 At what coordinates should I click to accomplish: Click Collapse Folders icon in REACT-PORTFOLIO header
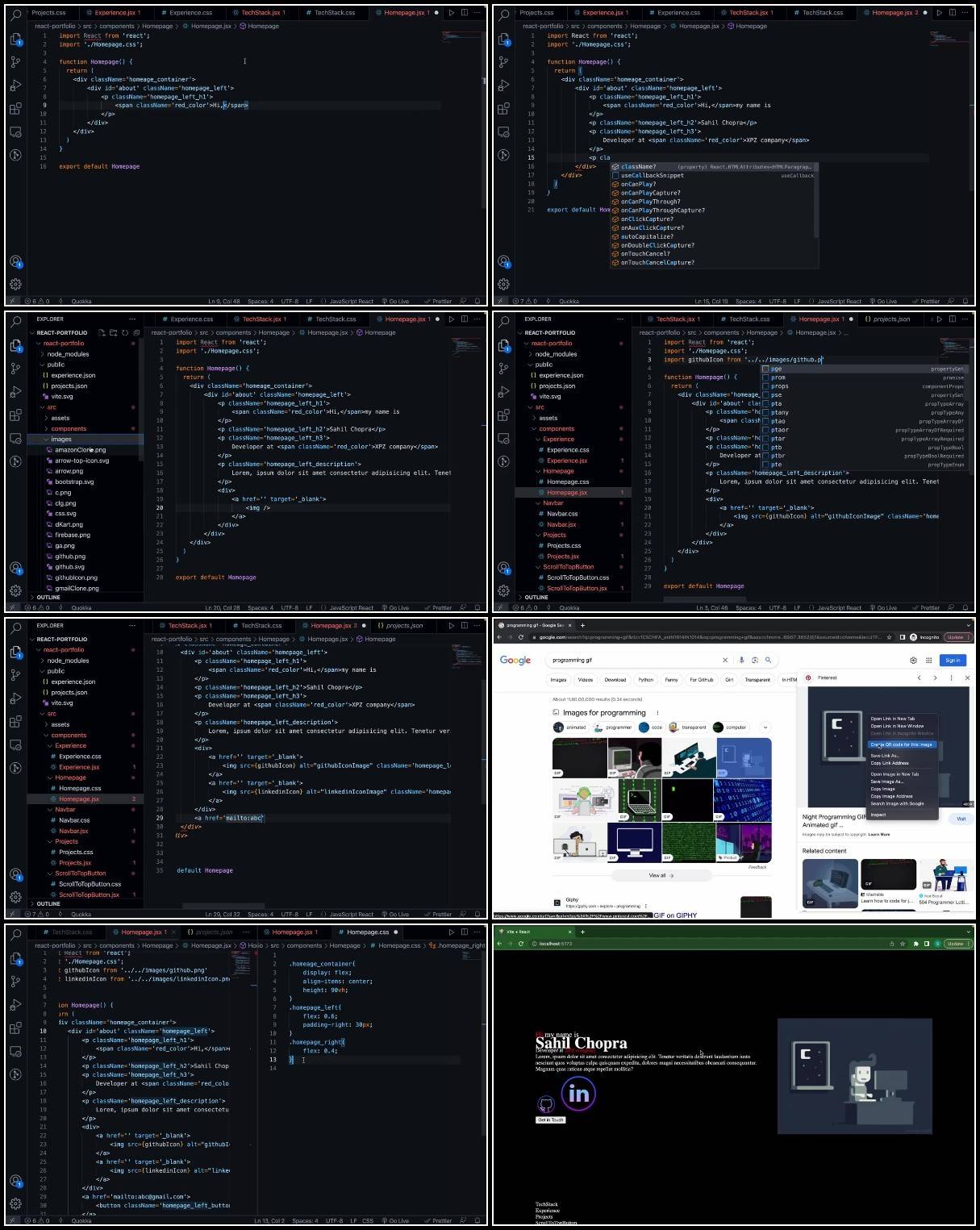136,332
